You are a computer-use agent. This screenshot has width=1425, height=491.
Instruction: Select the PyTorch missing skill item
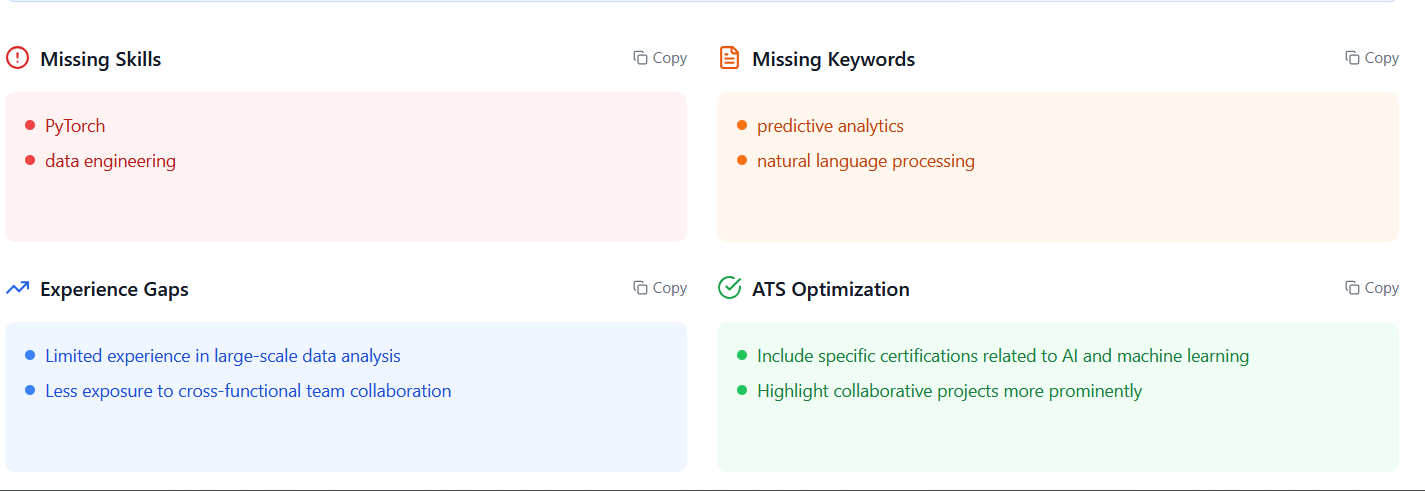tap(75, 126)
